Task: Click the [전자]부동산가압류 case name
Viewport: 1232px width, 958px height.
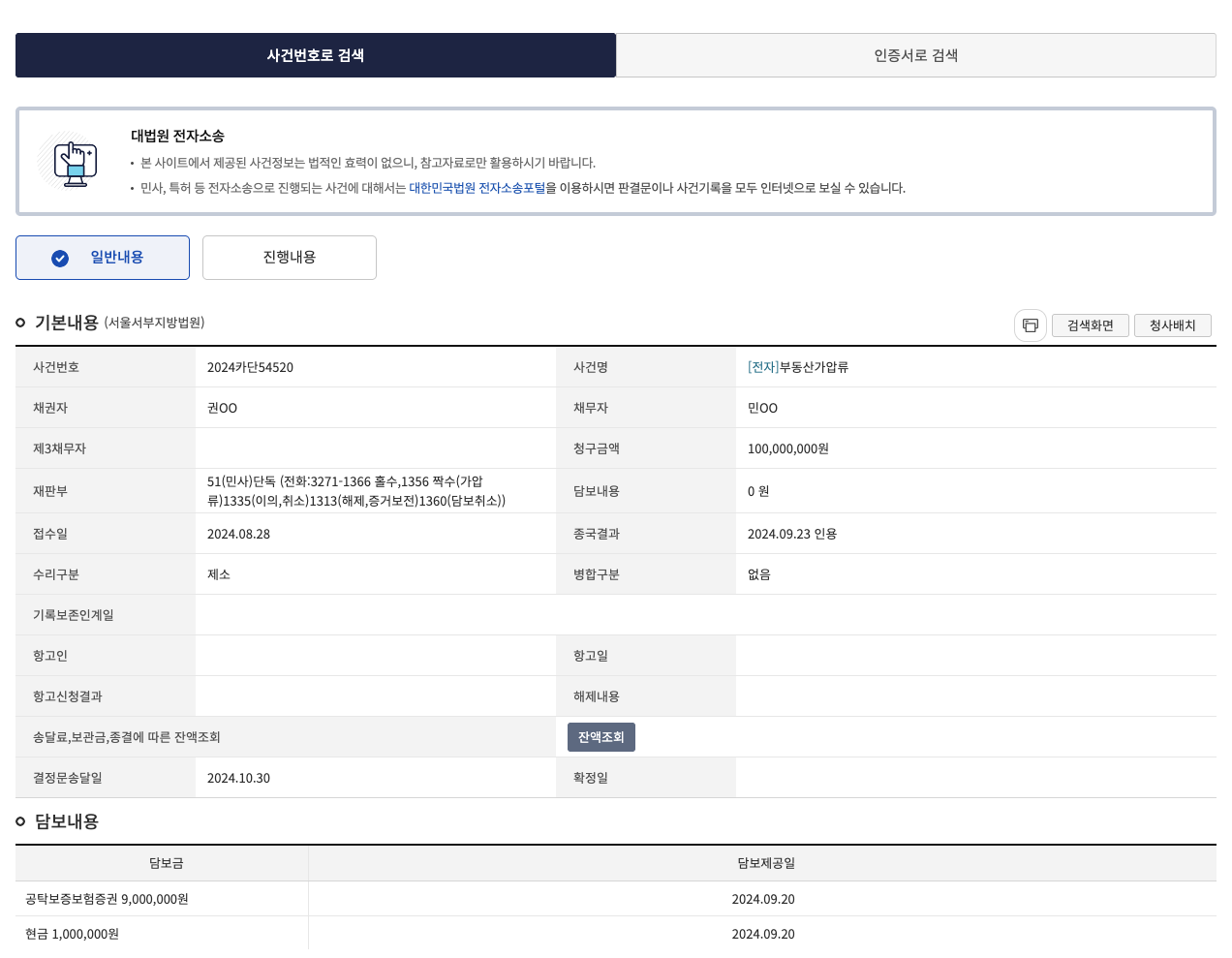Action: click(x=798, y=367)
